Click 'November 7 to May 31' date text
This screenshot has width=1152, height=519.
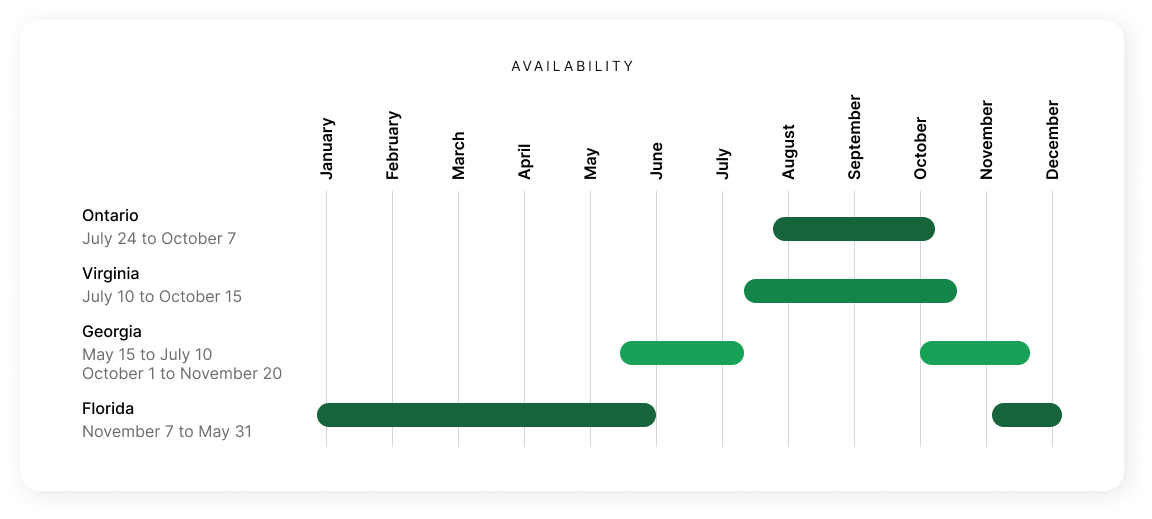pyautogui.click(x=167, y=432)
